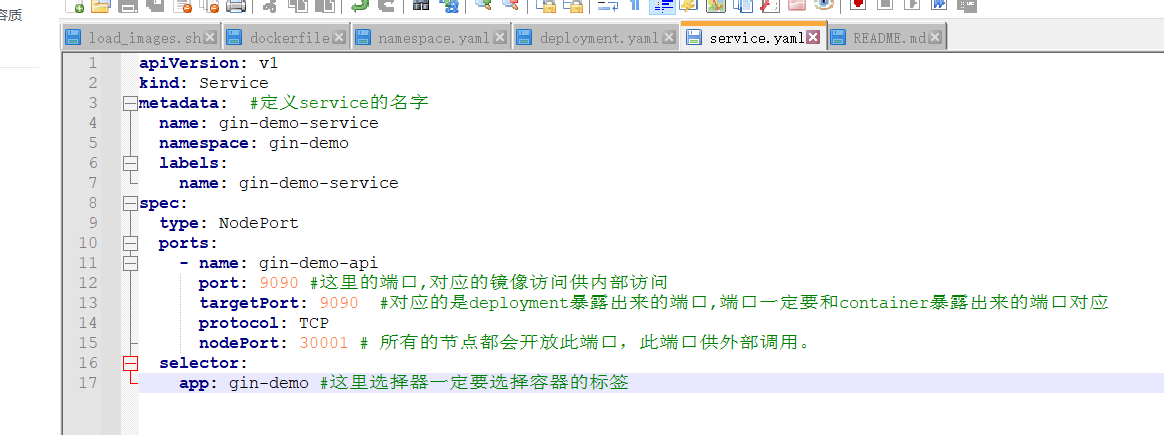Save the current file using the Save icon
Viewport: 1164px width, 435px height.
[x=128, y=6]
